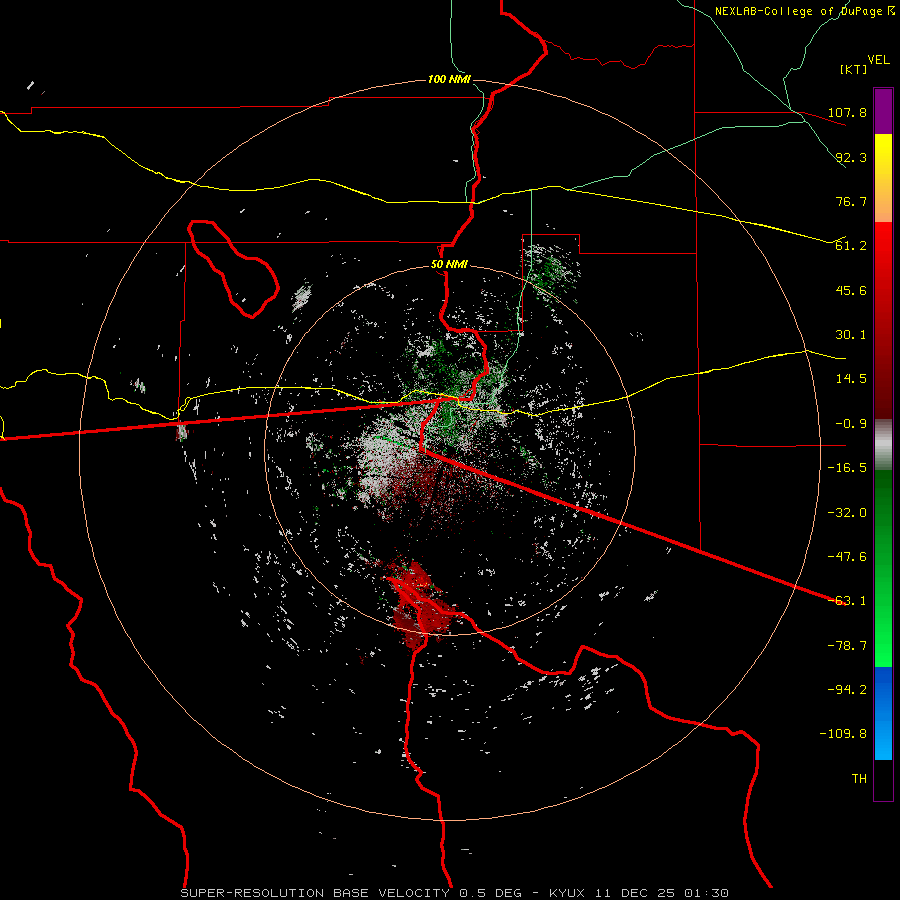Click the 14.5 legend value

coord(851,379)
